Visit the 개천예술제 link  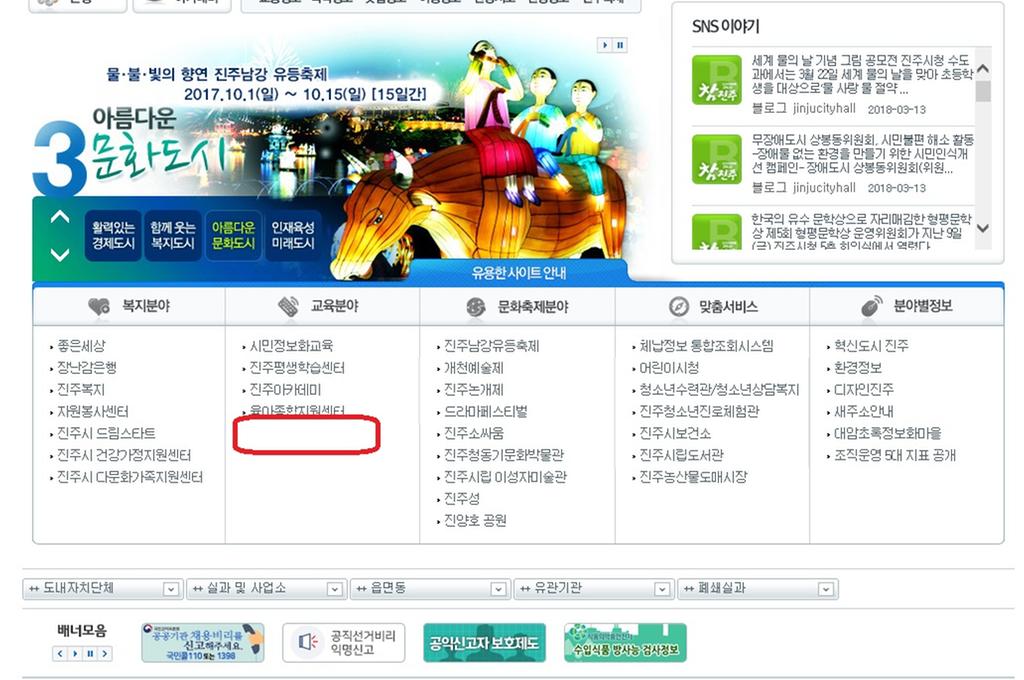pyautogui.click(x=473, y=368)
